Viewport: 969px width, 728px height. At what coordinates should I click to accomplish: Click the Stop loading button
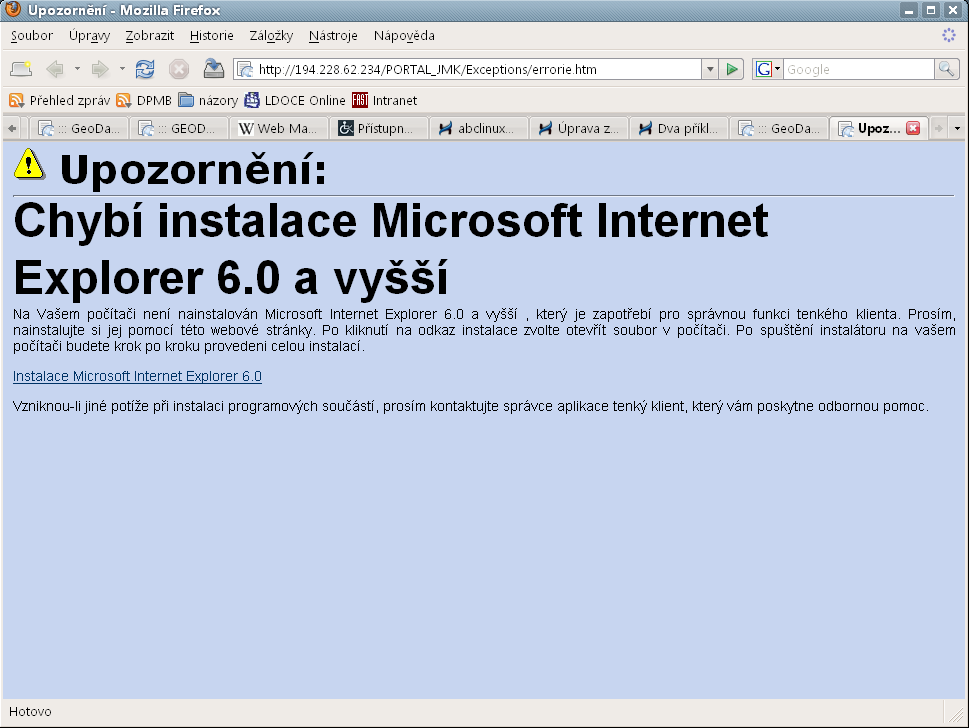[x=179, y=69]
